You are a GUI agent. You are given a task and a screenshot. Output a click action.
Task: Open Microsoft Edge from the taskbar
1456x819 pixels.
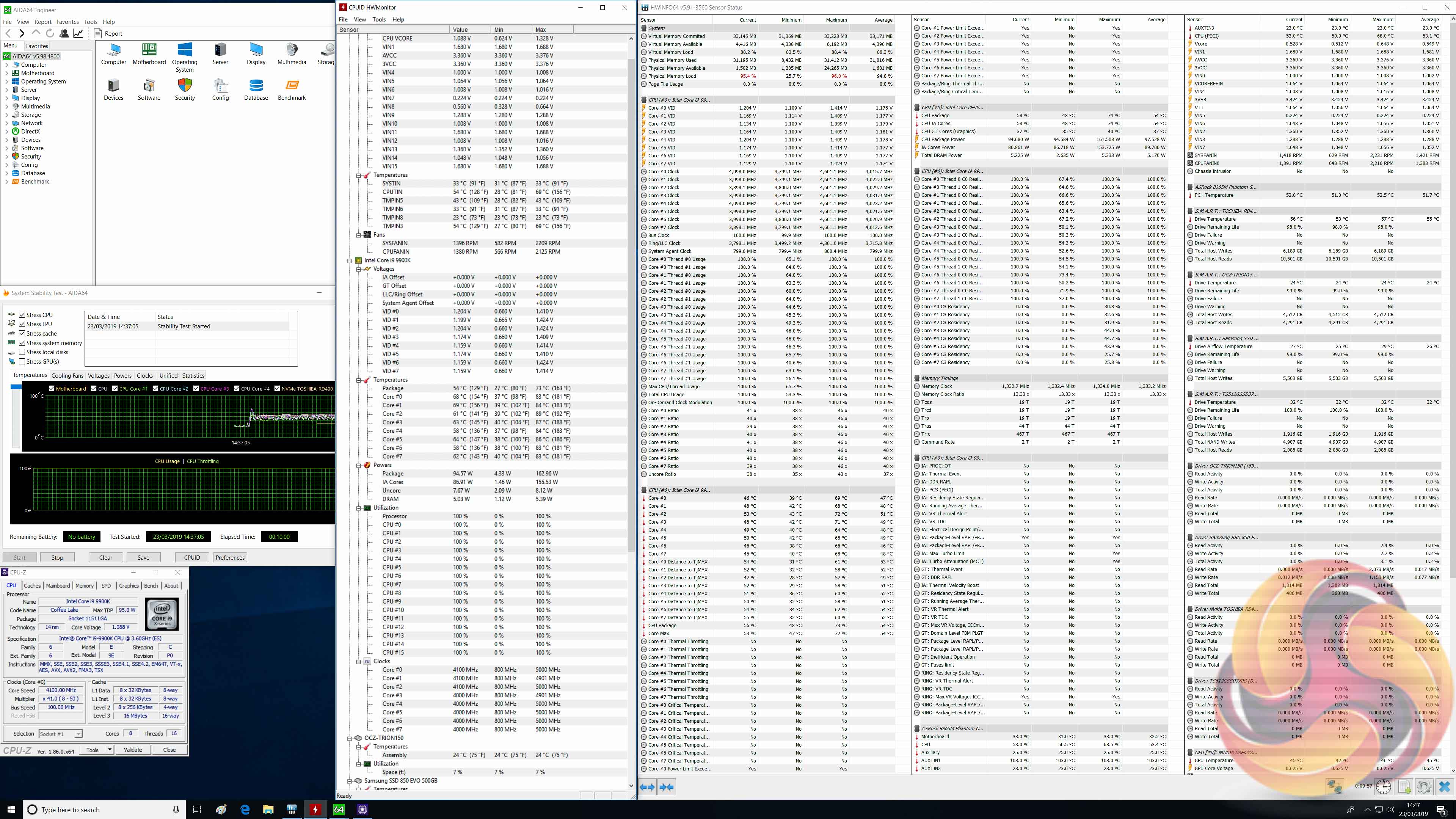click(245, 810)
